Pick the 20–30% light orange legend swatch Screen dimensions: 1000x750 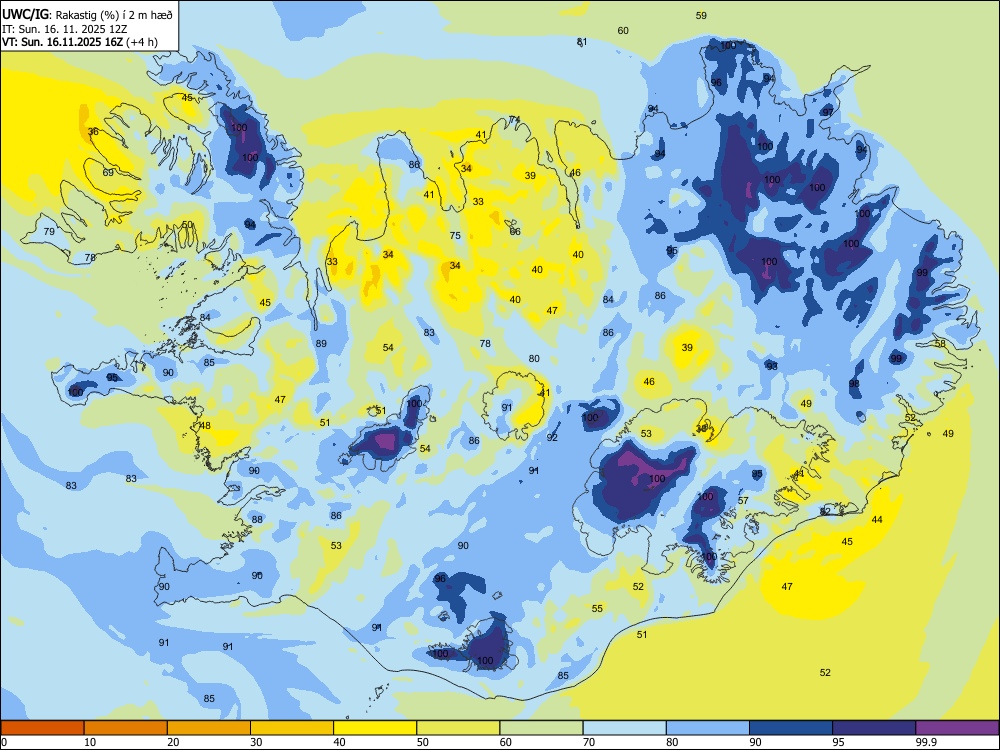tap(209, 728)
